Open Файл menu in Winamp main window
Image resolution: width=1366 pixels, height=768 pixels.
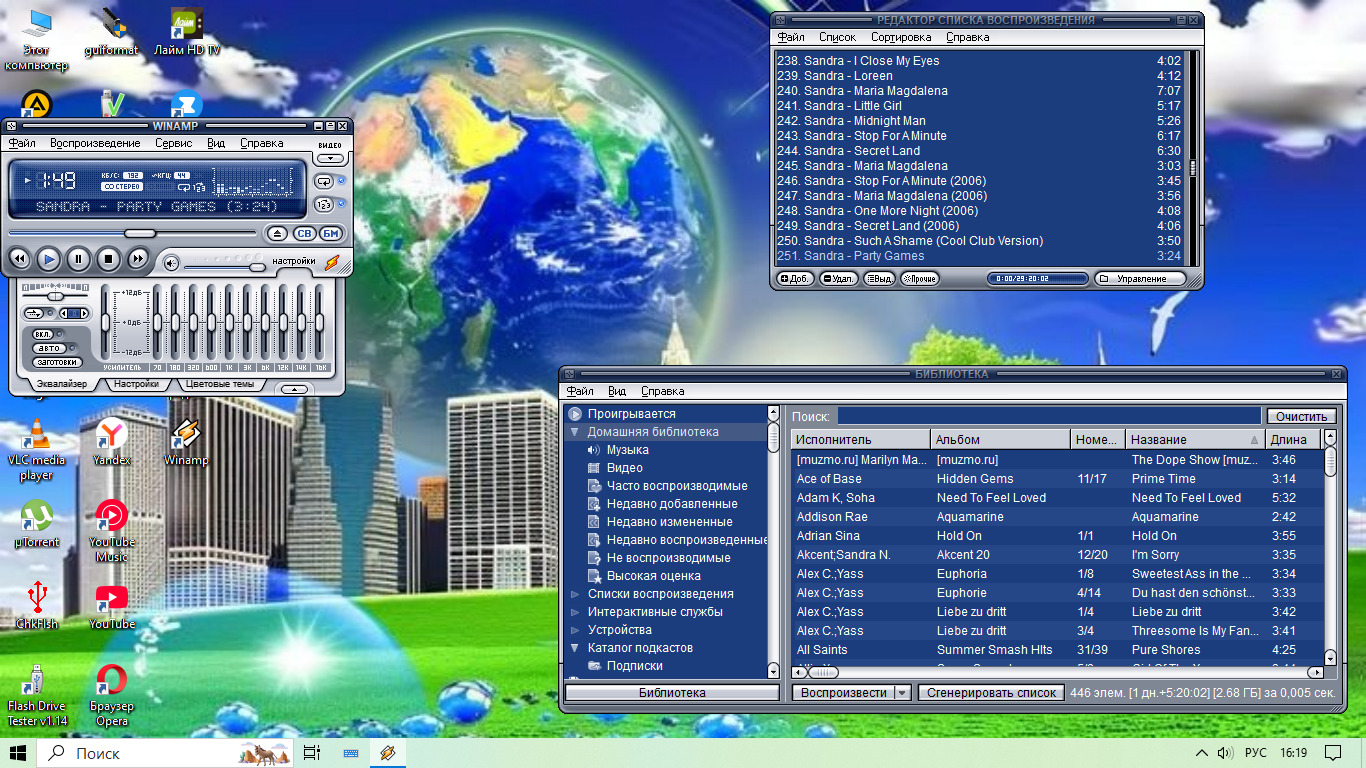pyautogui.click(x=22, y=144)
